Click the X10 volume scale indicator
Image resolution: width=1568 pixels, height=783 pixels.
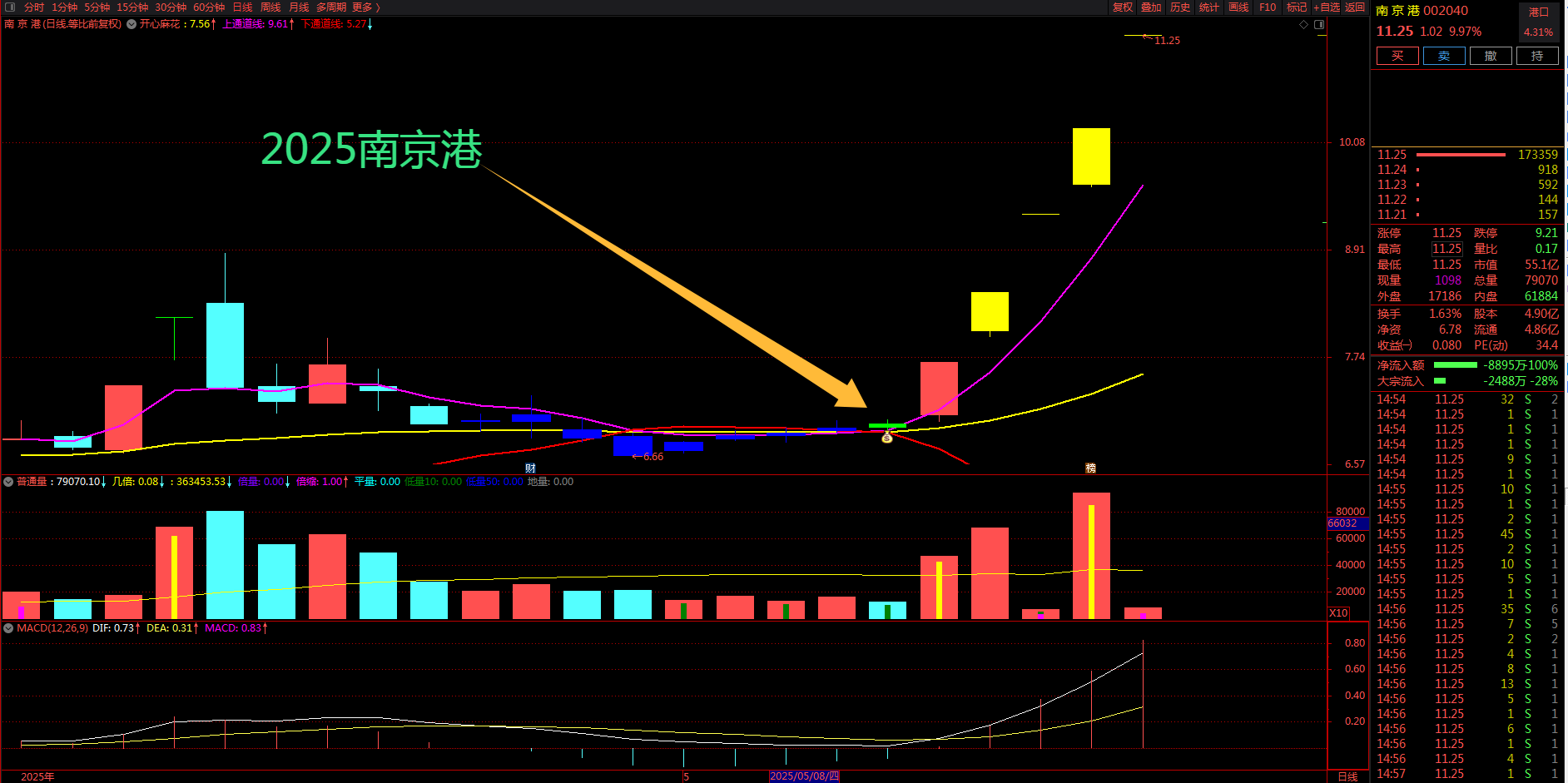click(1338, 612)
